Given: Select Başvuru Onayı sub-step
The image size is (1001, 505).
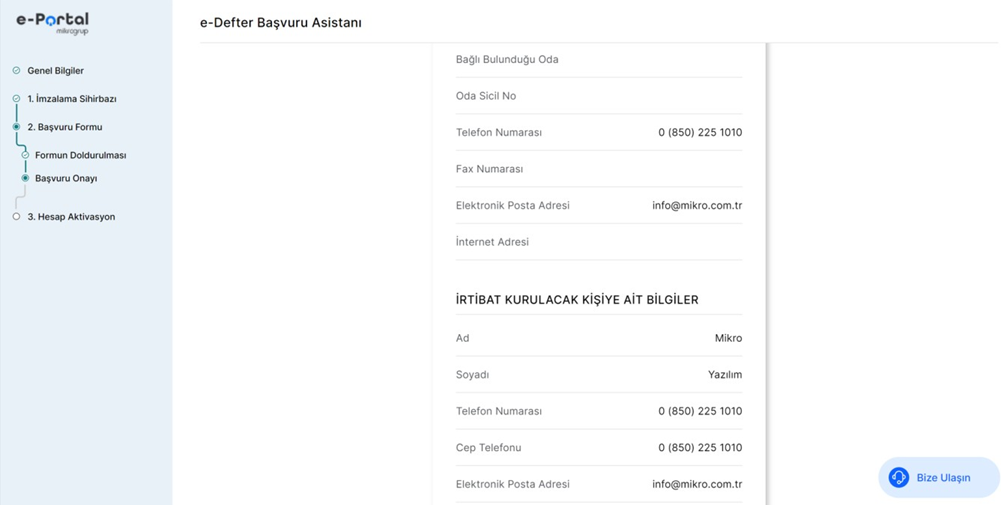Looking at the screenshot, I should [x=66, y=178].
